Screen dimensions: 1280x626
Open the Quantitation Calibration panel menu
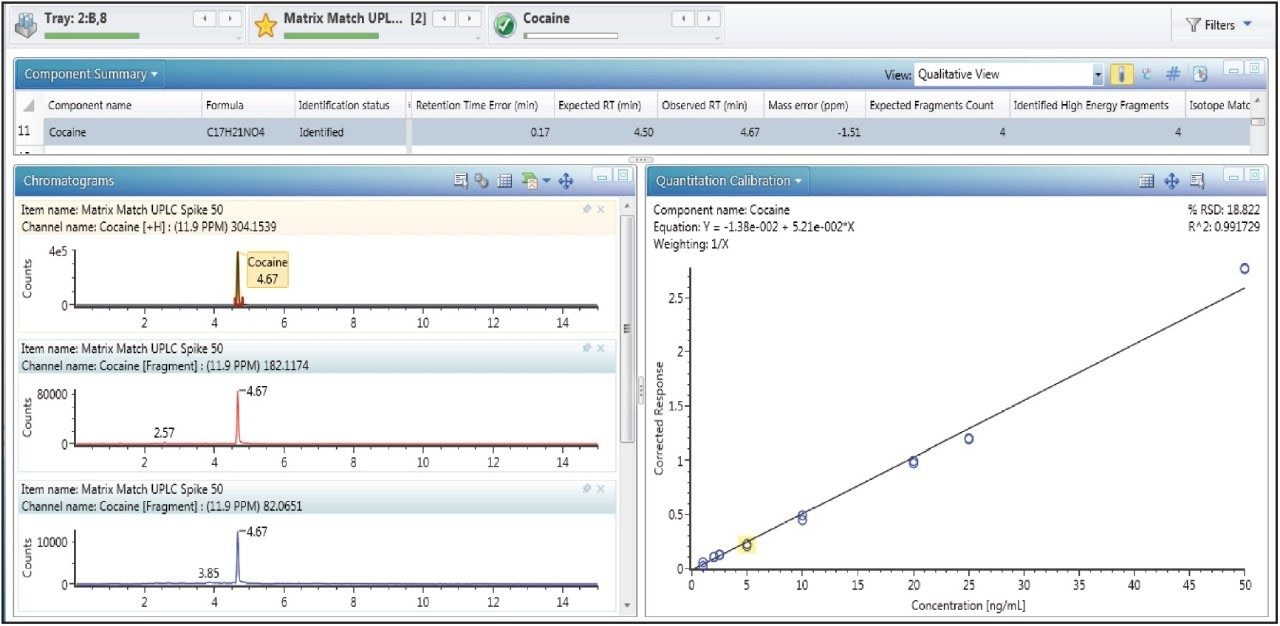pyautogui.click(x=729, y=181)
